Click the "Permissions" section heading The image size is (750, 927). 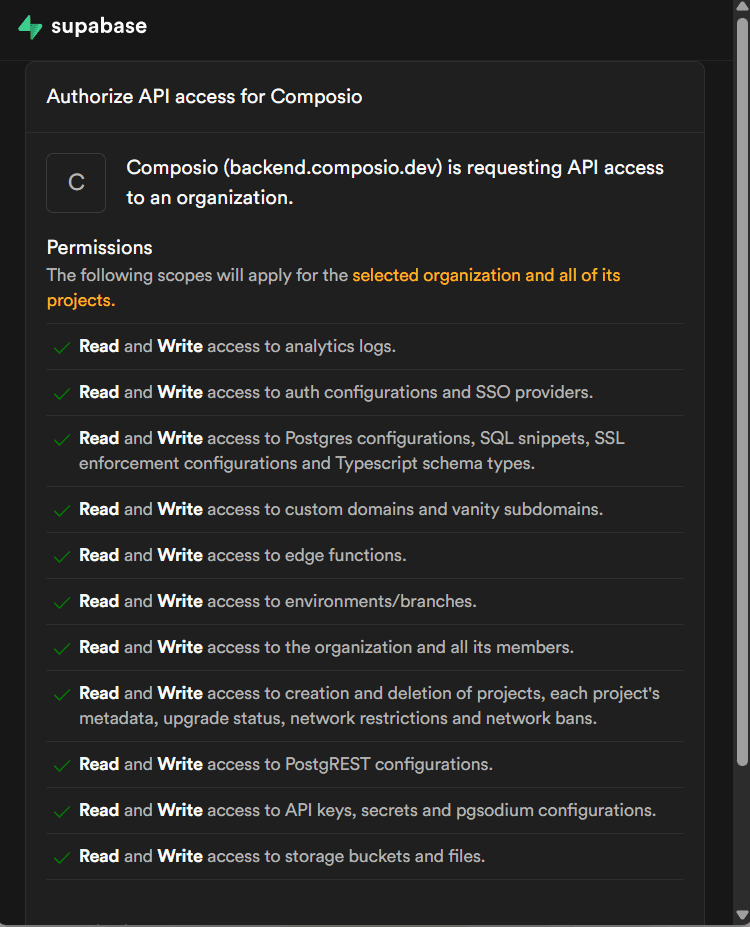pos(99,247)
